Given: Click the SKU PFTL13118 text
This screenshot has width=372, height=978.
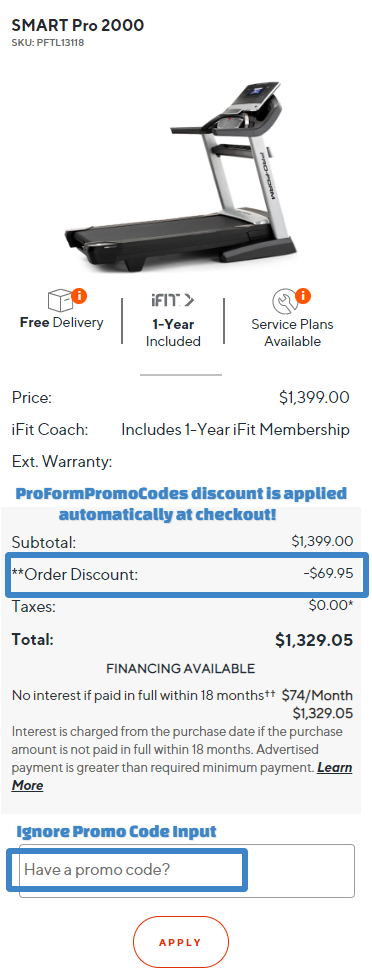Looking at the screenshot, I should 48,43.
